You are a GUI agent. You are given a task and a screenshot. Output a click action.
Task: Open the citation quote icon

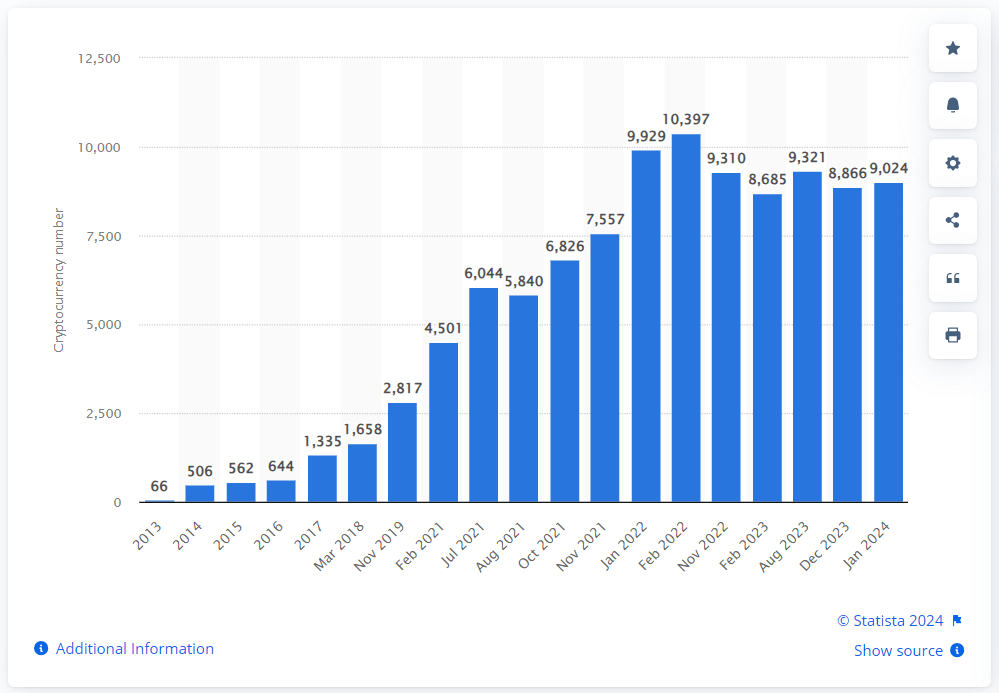[x=952, y=278]
